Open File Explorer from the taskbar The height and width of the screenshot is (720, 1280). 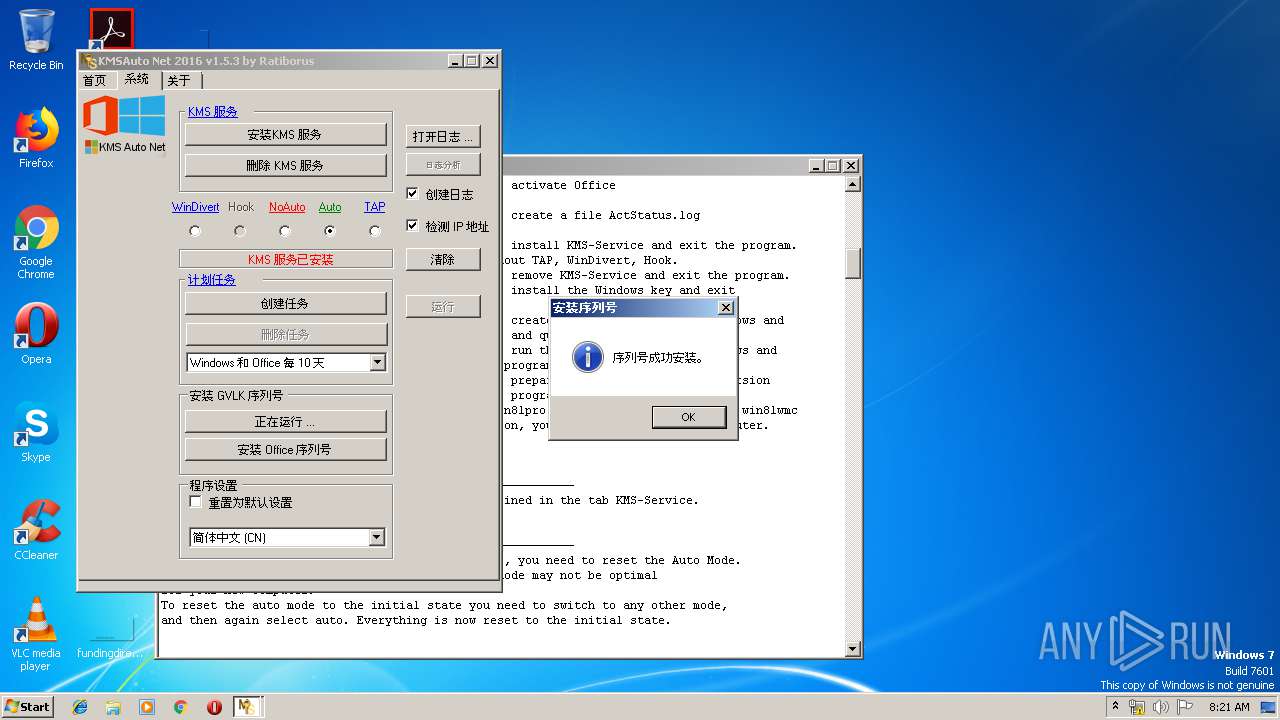click(113, 707)
